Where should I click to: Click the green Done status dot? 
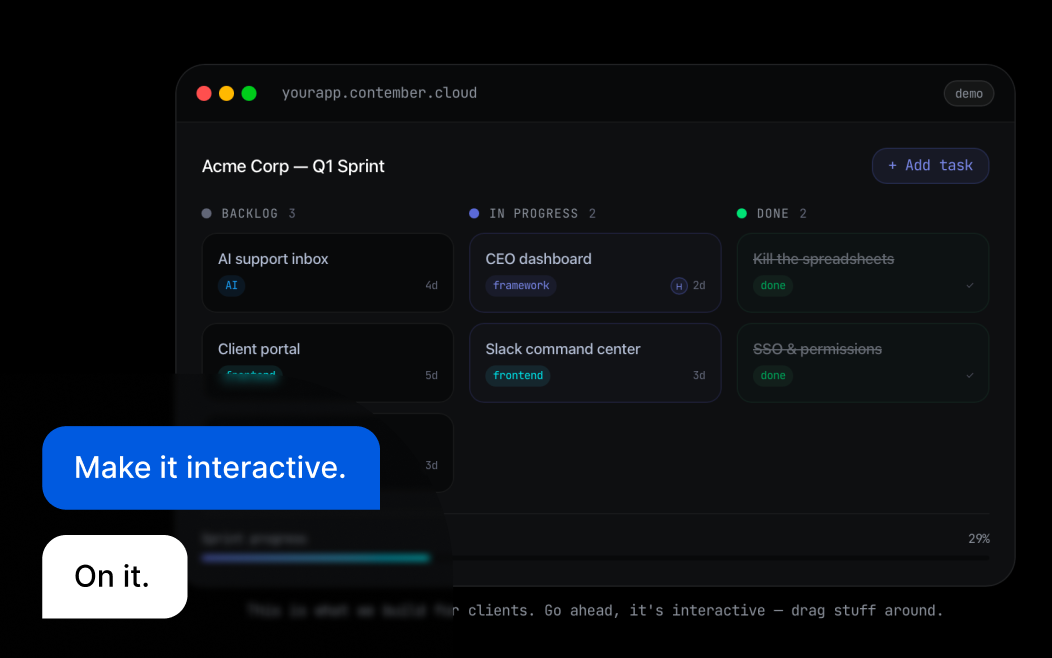(x=742, y=214)
